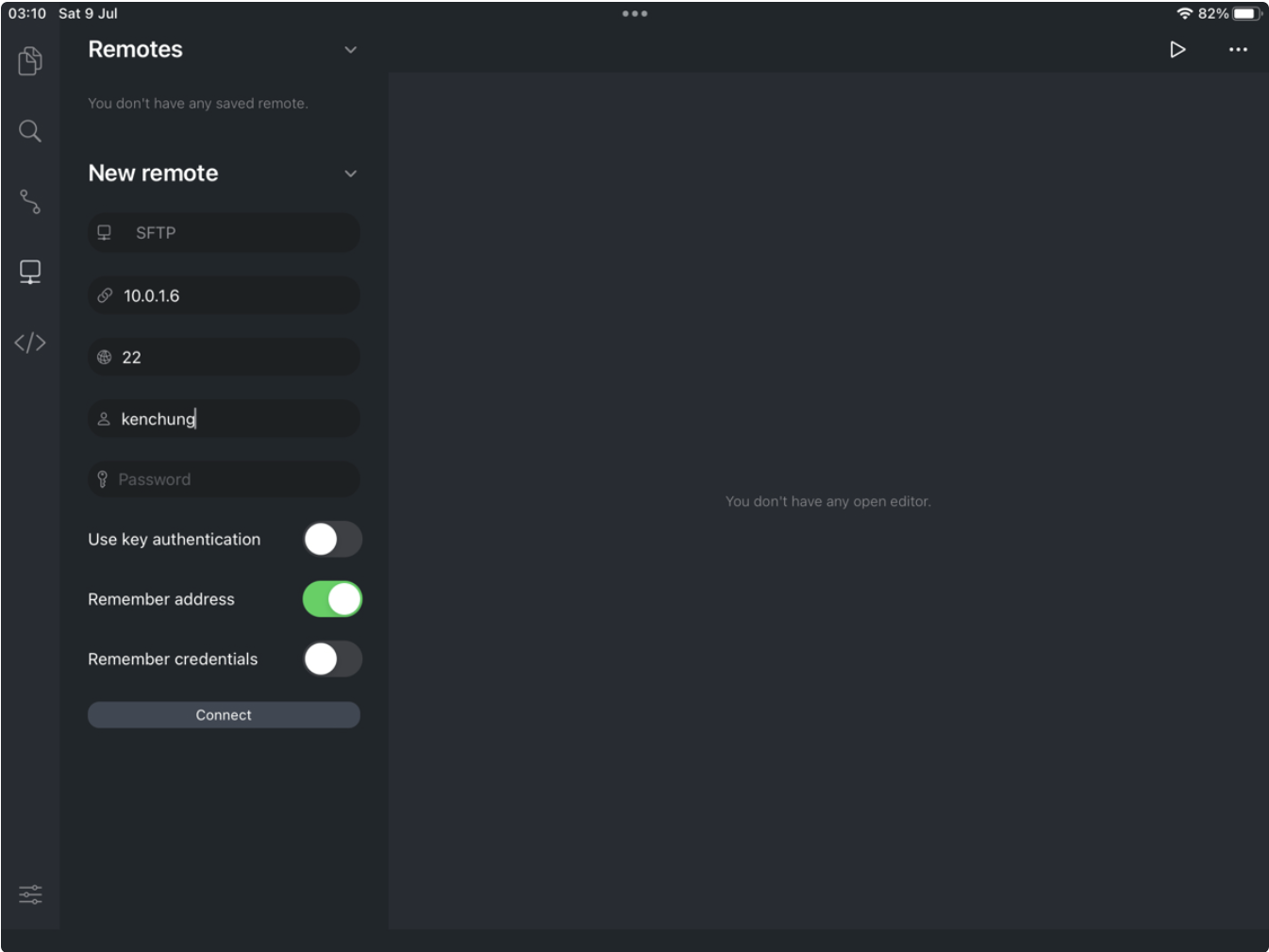Select the Remotes monitor sidebar icon
Screen dimensions: 1269x952
coord(30,272)
